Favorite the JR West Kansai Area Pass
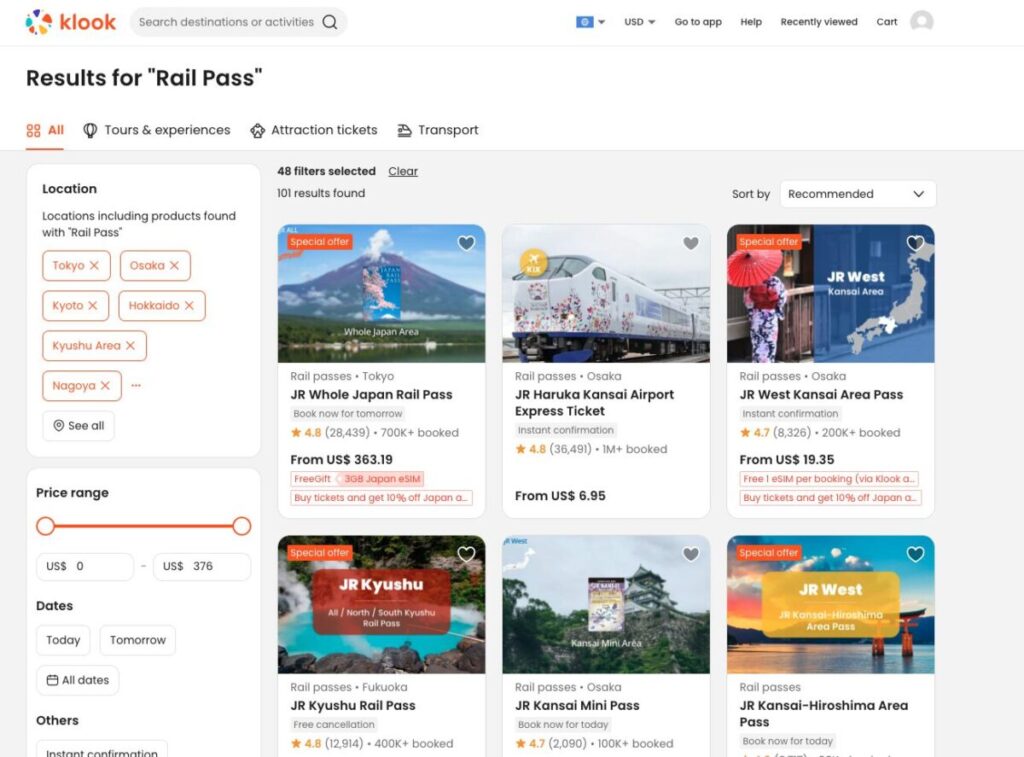 click(x=915, y=243)
